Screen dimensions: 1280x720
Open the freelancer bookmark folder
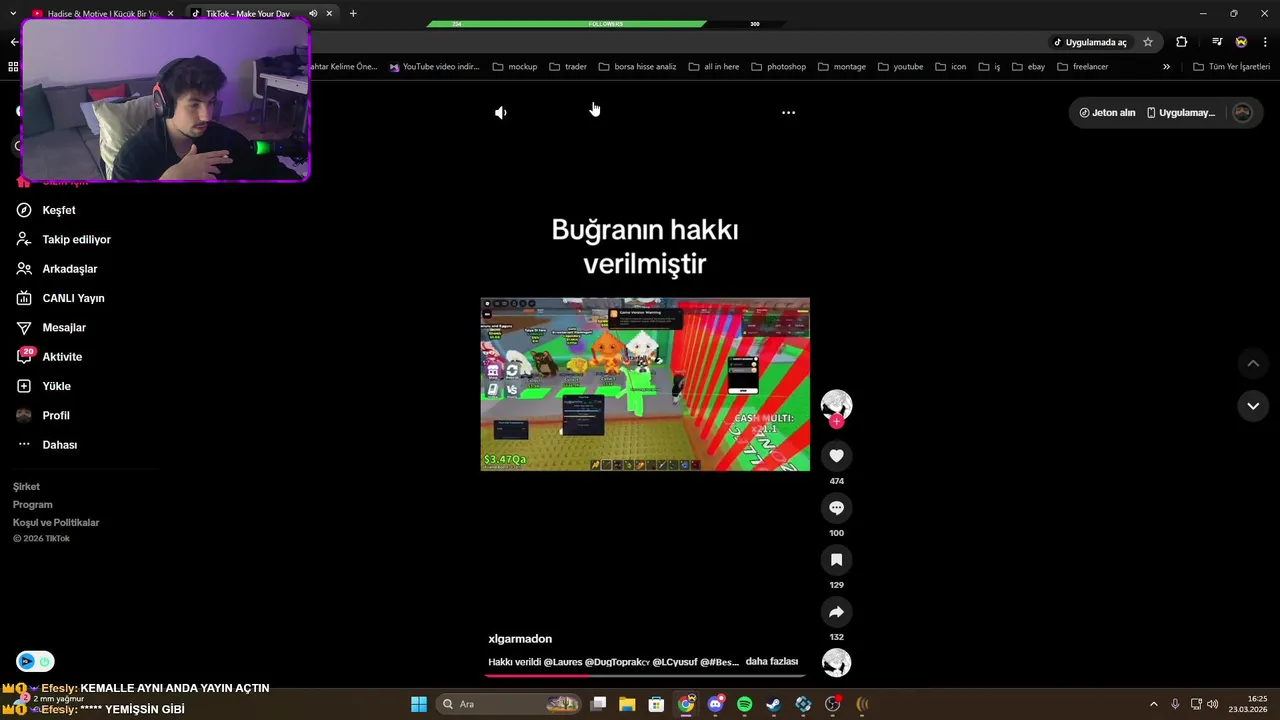[1083, 67]
